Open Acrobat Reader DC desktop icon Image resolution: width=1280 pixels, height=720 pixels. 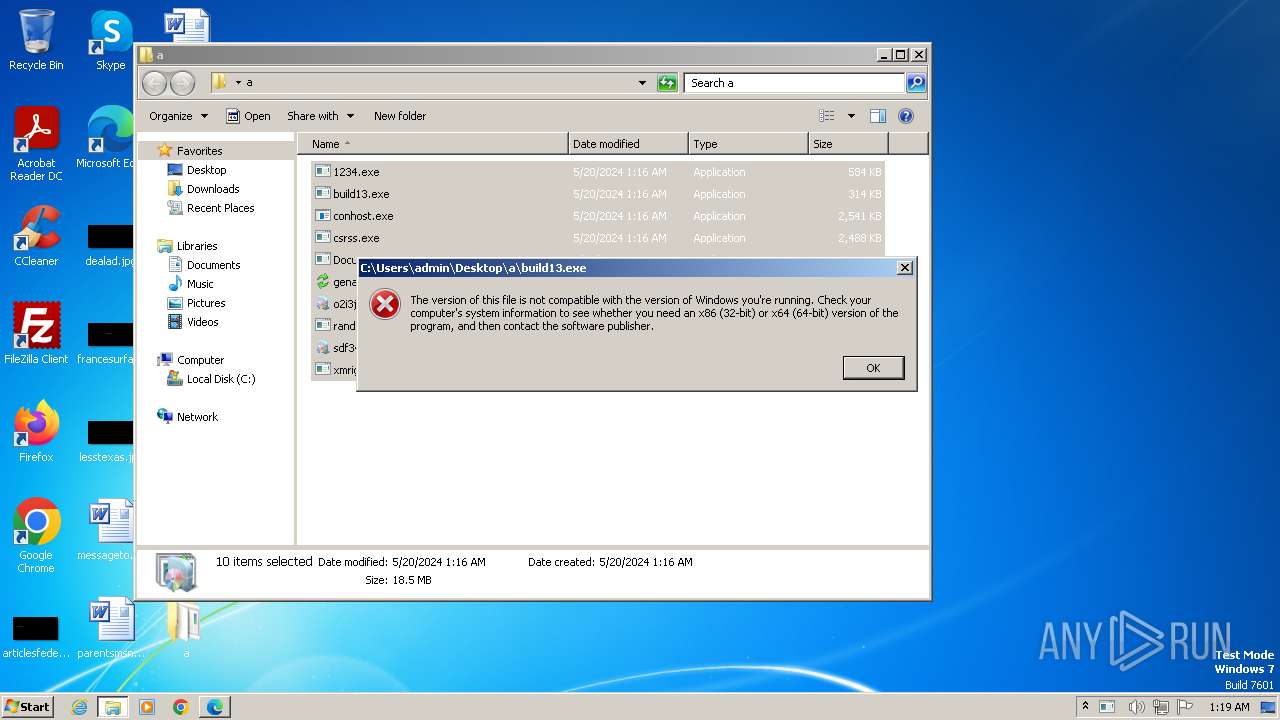pyautogui.click(x=36, y=144)
